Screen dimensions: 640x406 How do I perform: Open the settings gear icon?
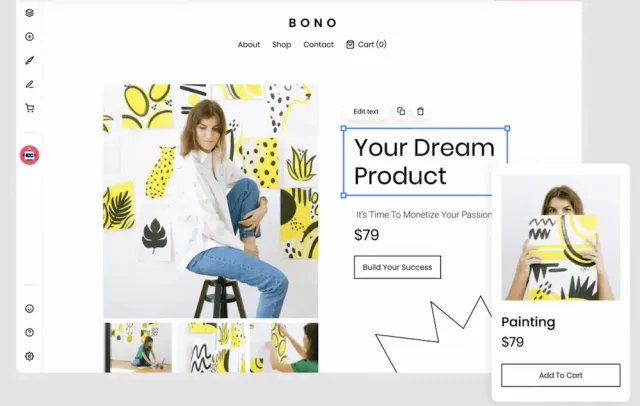29,356
